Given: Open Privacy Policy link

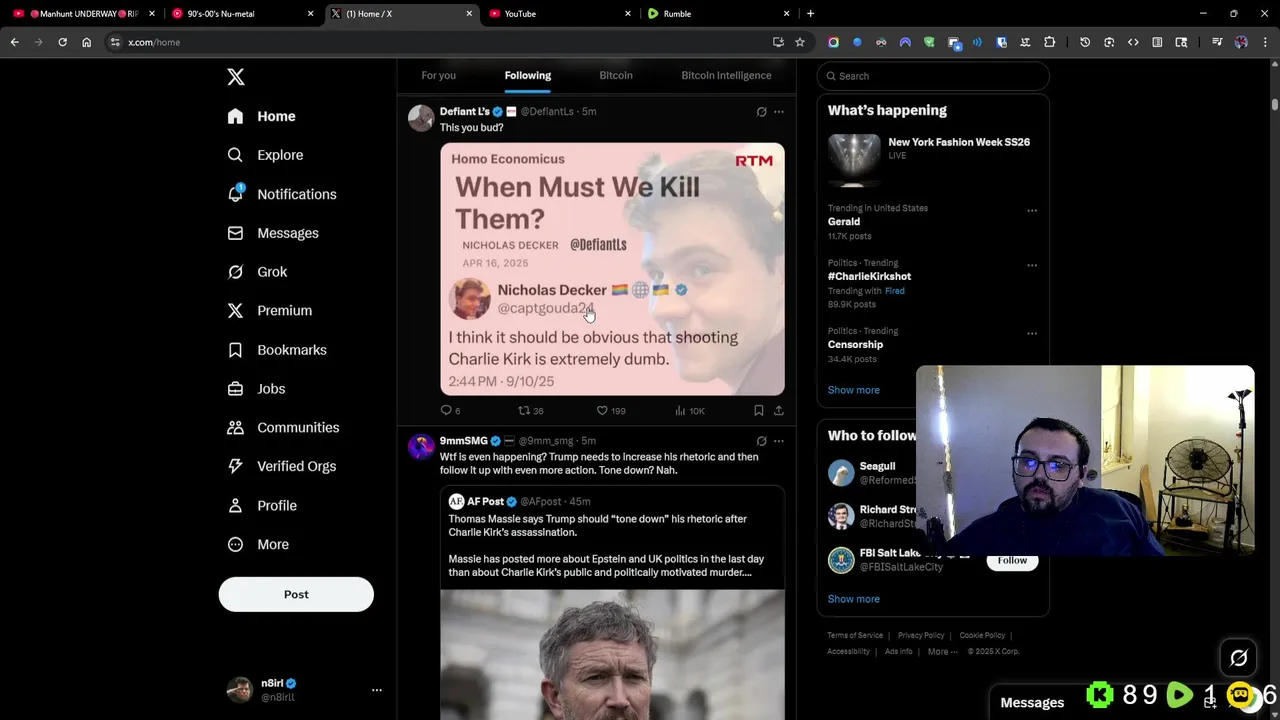Looking at the screenshot, I should click(921, 635).
